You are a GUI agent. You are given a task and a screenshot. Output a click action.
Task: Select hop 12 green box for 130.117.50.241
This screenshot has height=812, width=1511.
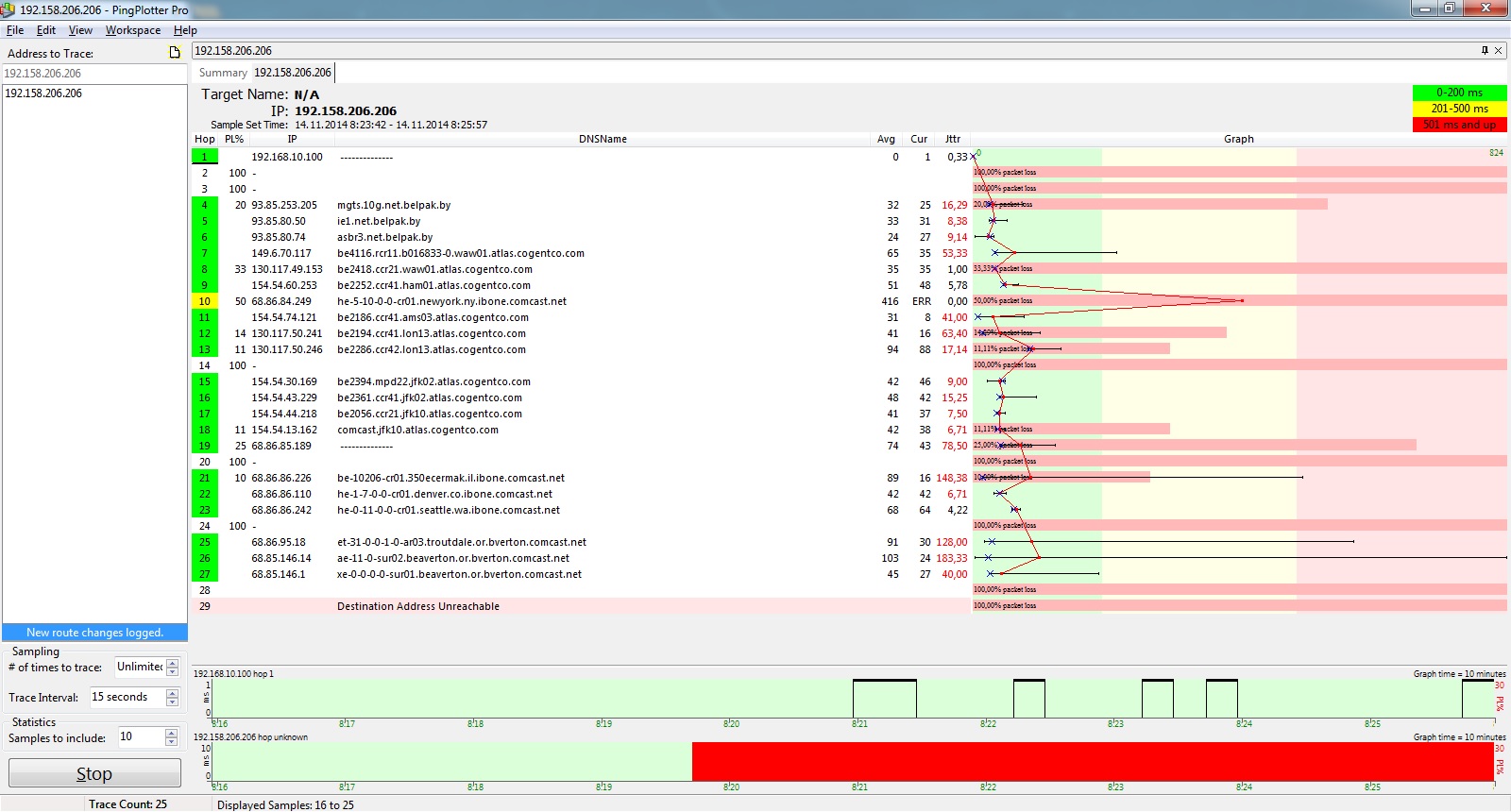(x=204, y=333)
